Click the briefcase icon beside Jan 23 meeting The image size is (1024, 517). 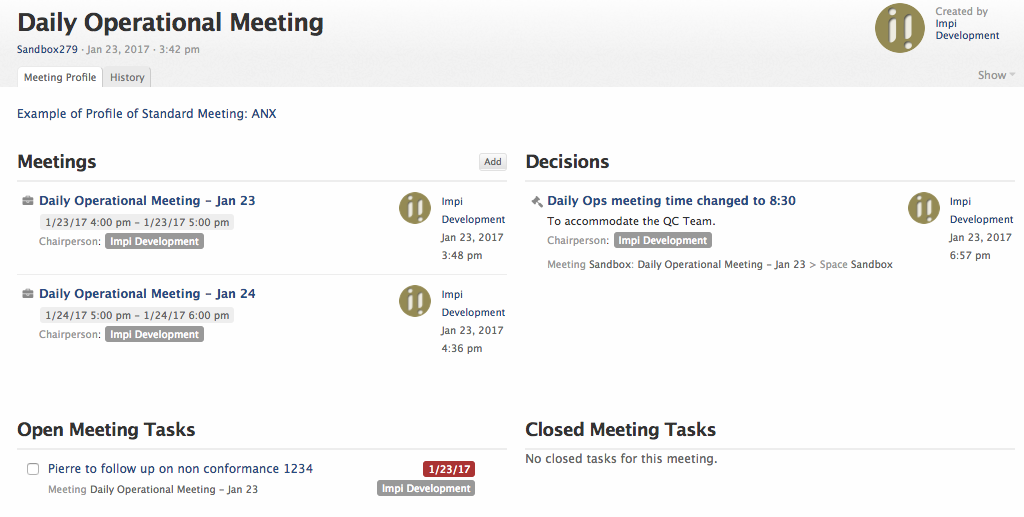pyautogui.click(x=28, y=201)
